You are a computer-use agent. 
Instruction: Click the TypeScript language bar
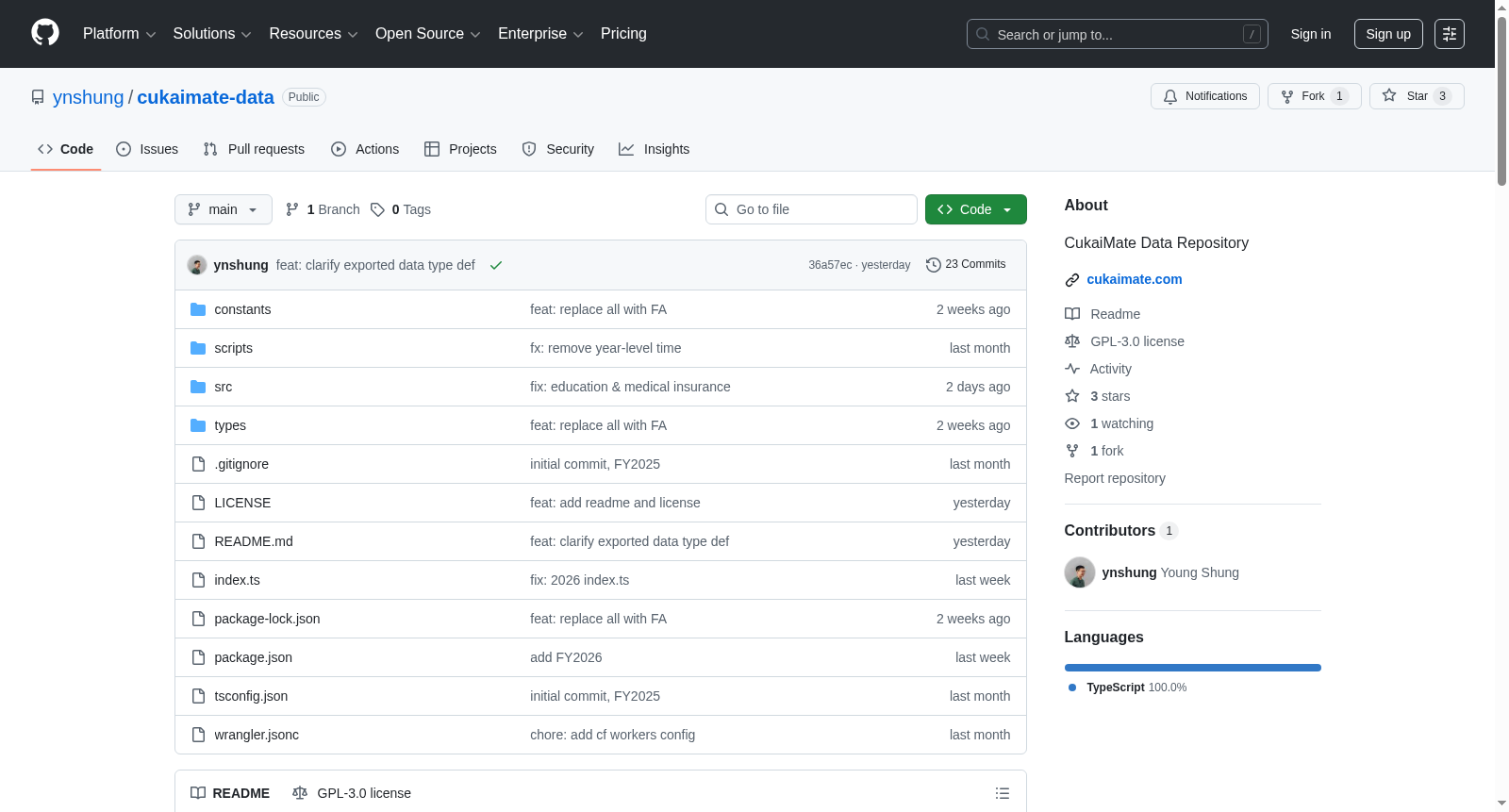1193,668
